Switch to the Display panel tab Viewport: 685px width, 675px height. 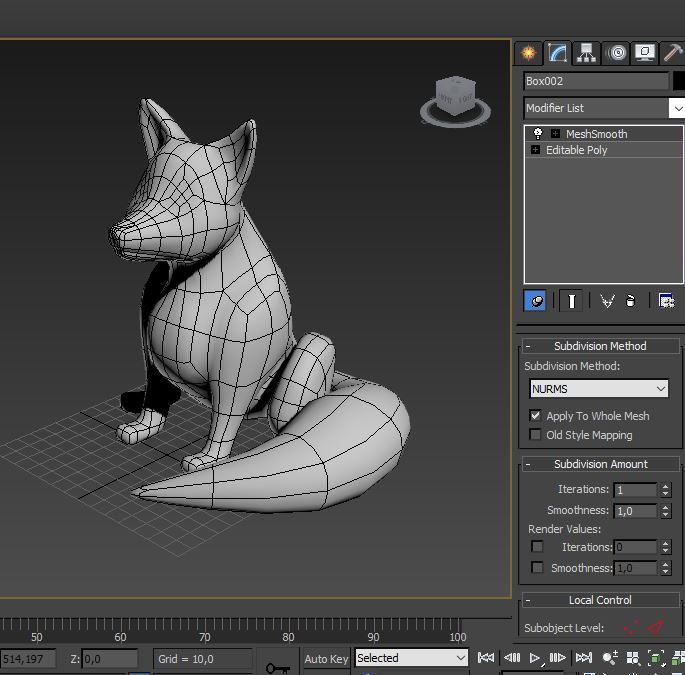tap(645, 53)
